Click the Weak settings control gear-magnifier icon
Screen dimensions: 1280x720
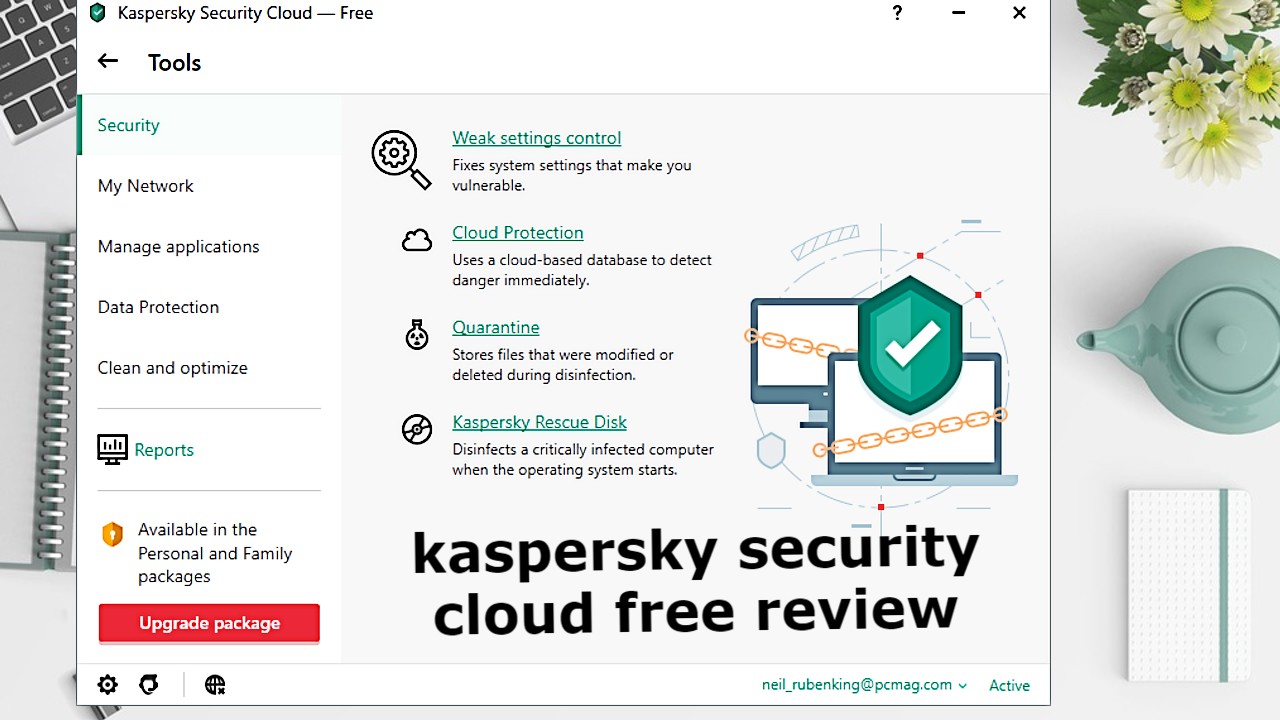(401, 159)
